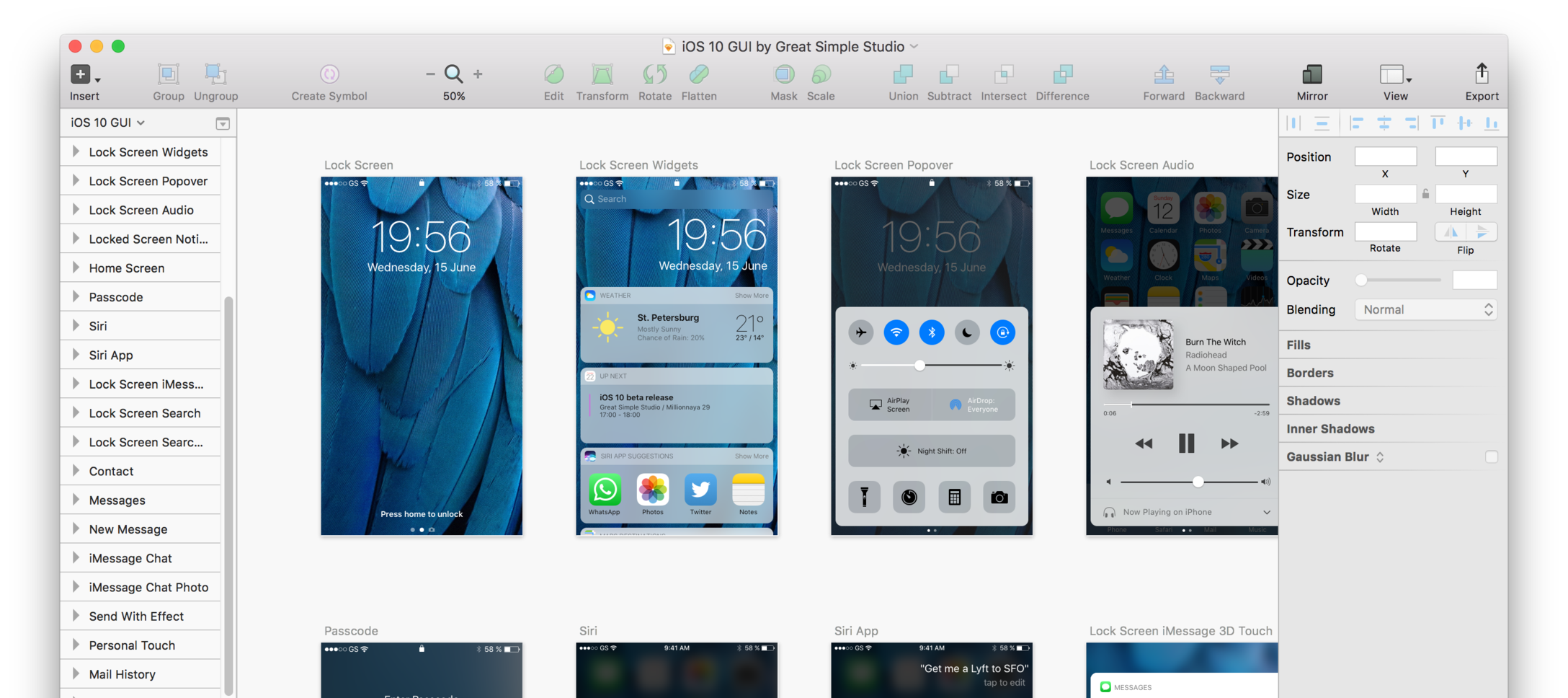Align layers to top edge

1438,123
